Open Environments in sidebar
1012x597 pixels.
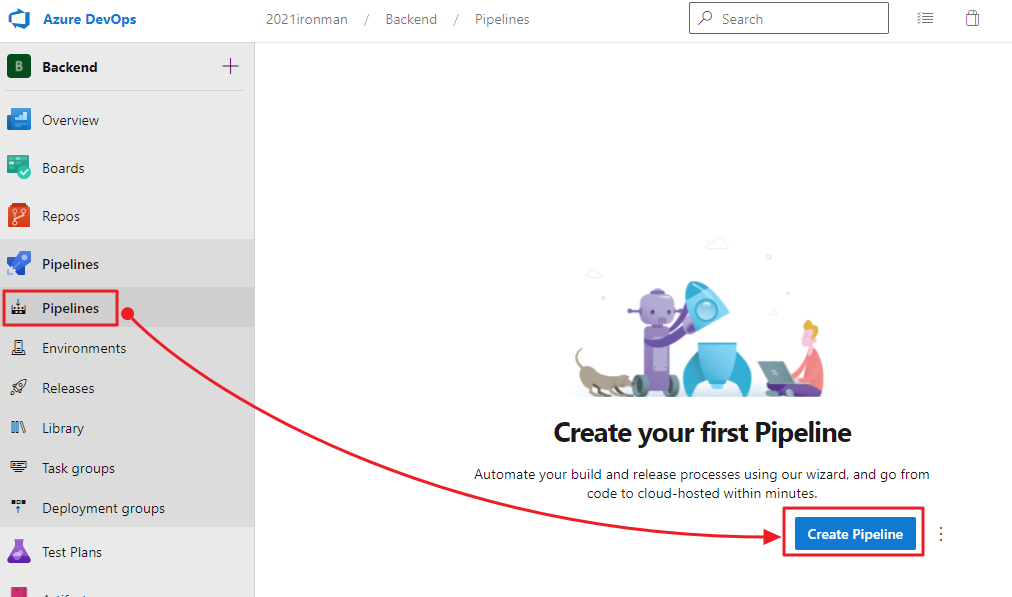84,349
